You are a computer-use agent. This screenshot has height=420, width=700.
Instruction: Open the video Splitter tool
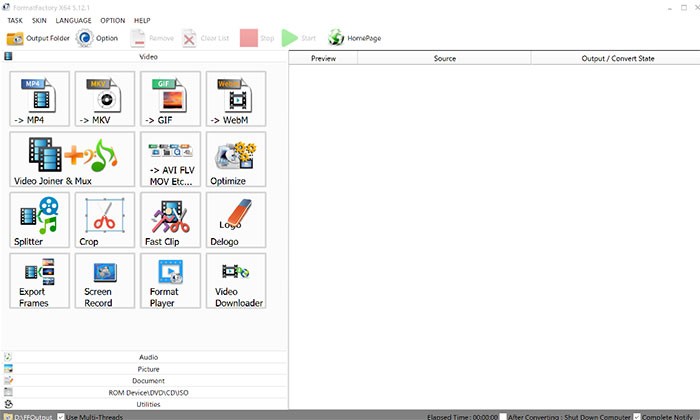coord(39,220)
